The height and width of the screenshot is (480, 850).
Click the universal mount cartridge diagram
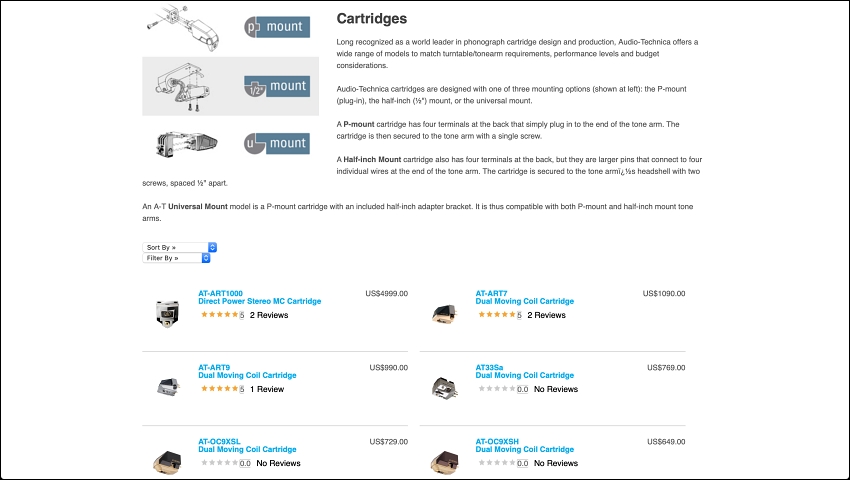(186, 144)
